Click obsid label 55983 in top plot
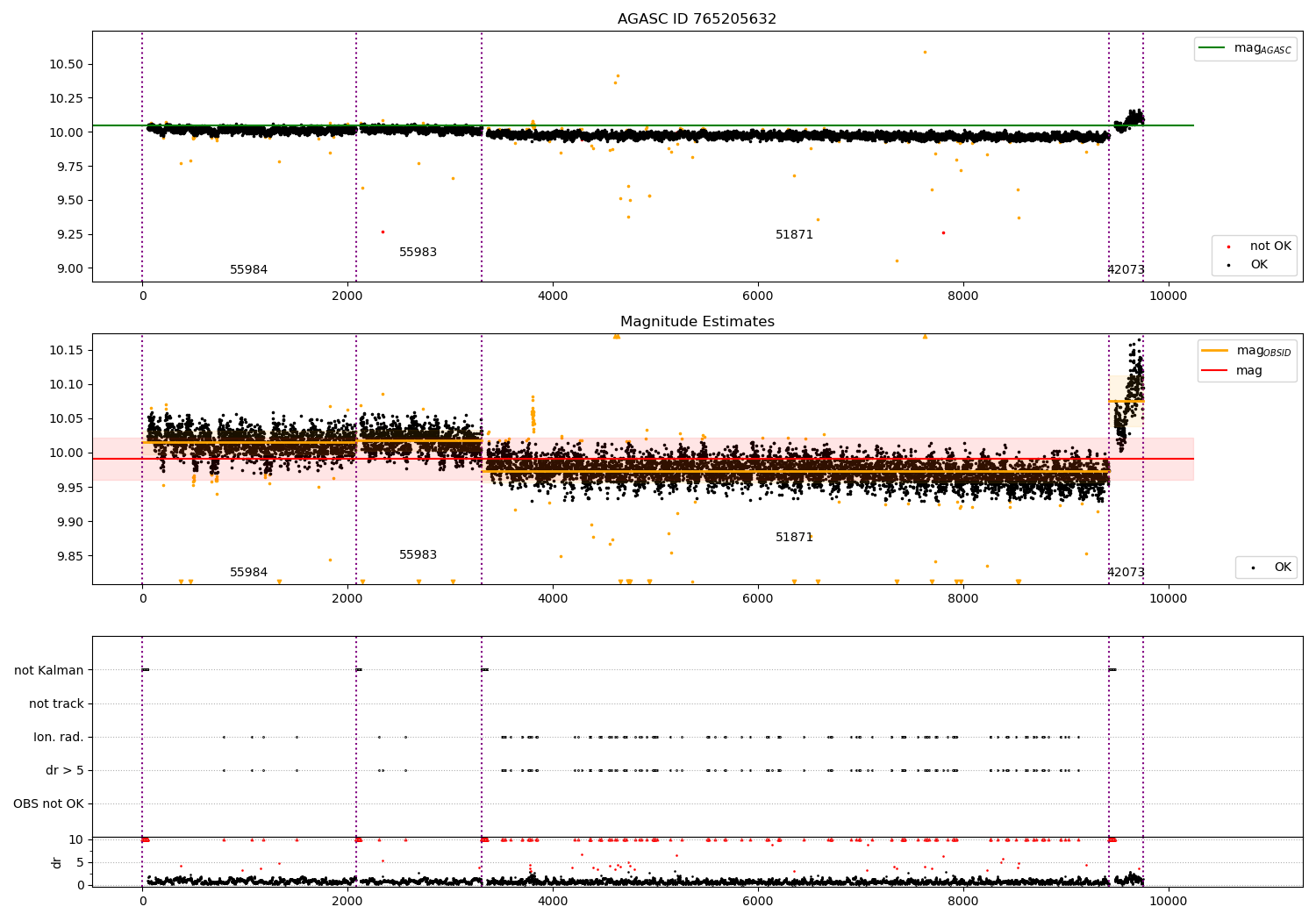Viewport: 1316px width, 921px height. pos(418,253)
